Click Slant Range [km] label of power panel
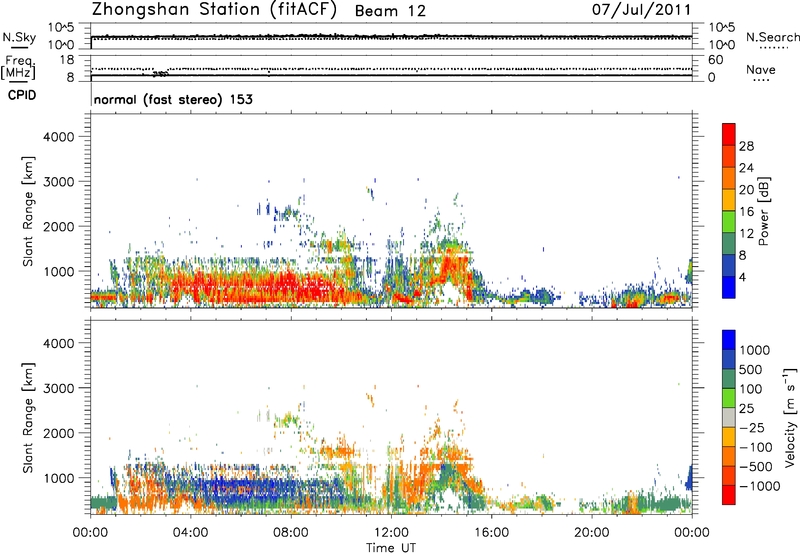The image size is (800, 554). pos(28,211)
